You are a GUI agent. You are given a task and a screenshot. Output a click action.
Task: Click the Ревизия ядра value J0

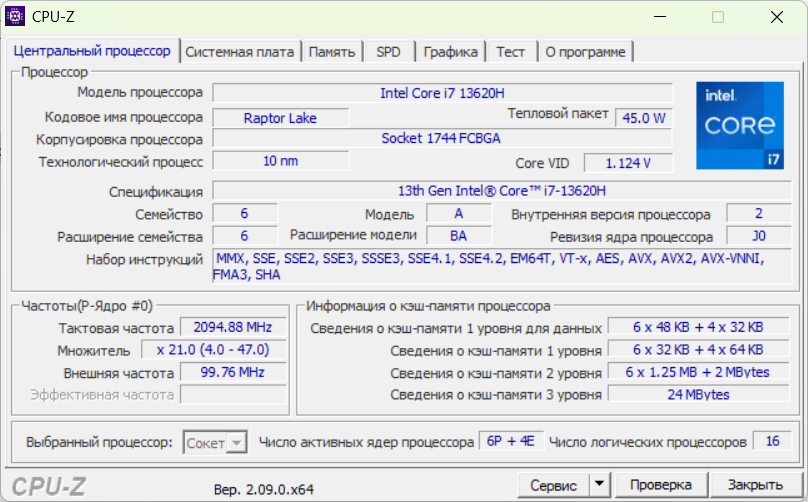(759, 236)
